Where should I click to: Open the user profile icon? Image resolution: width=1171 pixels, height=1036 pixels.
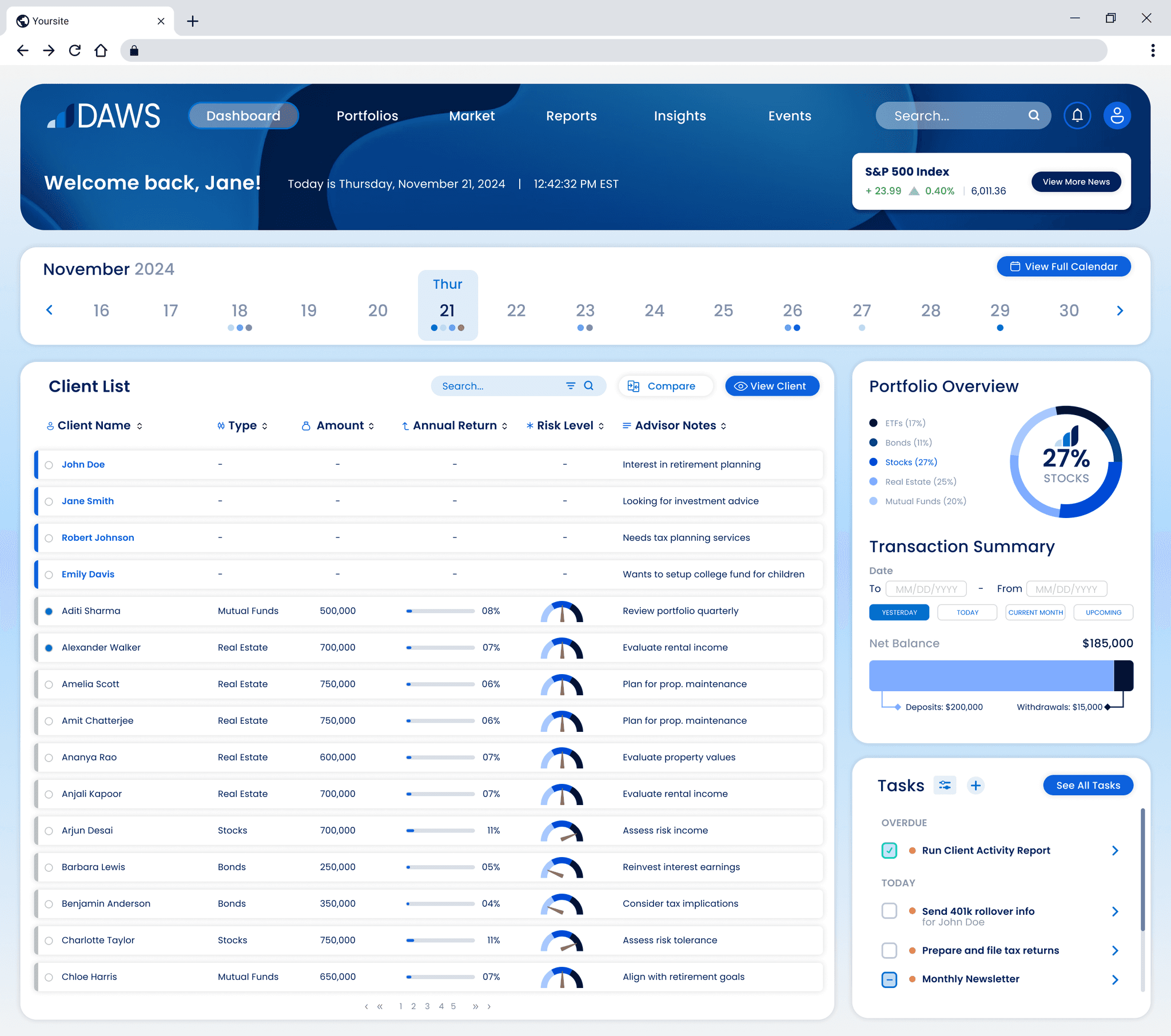(1117, 115)
